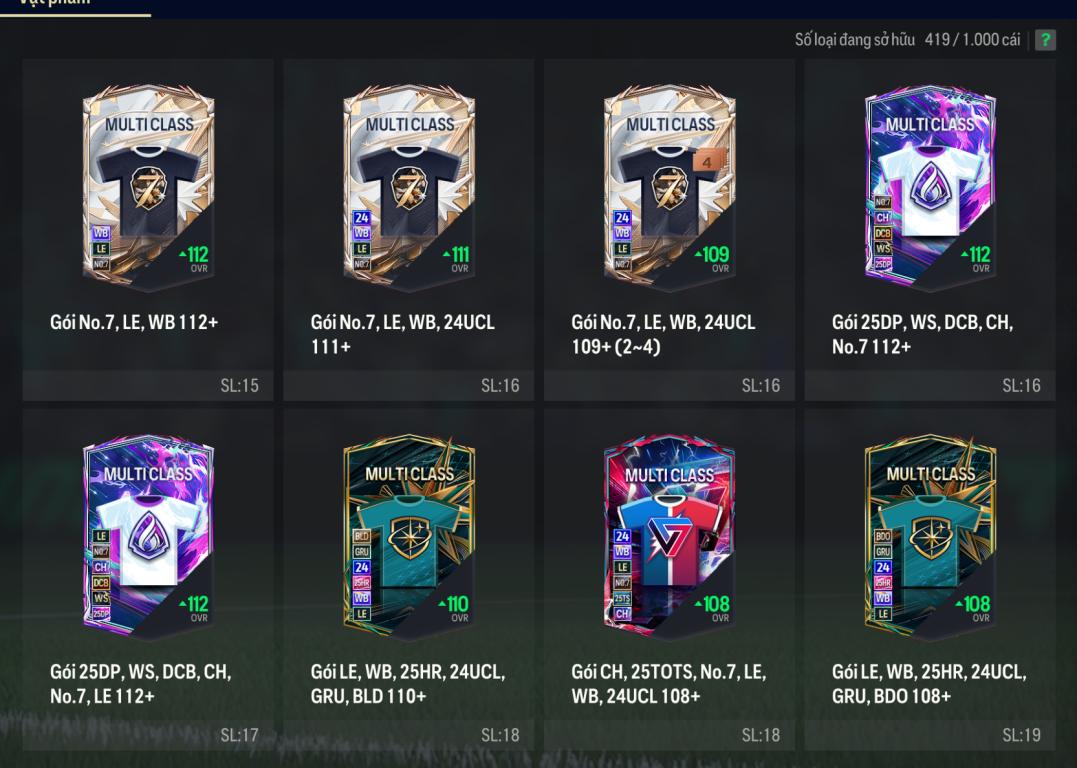Image resolution: width=1077 pixels, height=768 pixels.
Task: Open the 25DP, WS, DCB, CH, No.7 112+ pack
Action: (930, 229)
